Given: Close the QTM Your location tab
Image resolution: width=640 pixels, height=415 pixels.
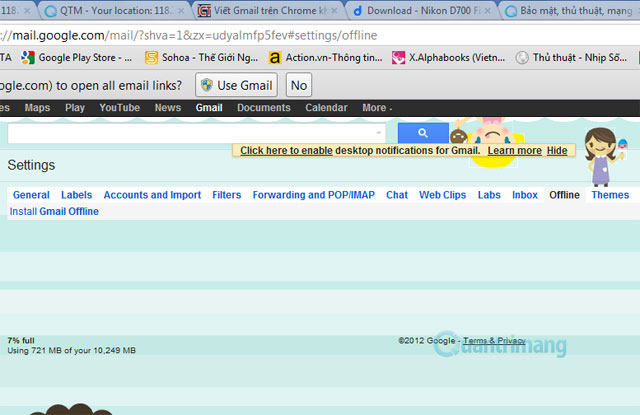Looking at the screenshot, I should click(x=181, y=11).
